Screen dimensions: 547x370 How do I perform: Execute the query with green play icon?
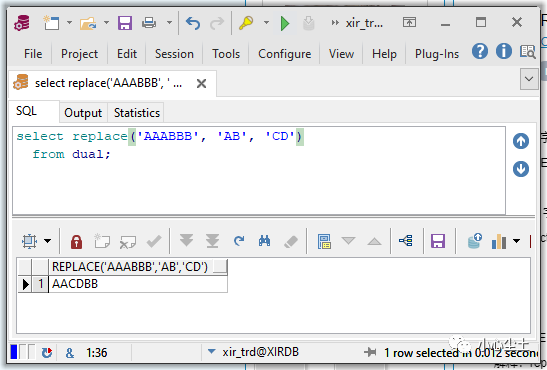(x=285, y=23)
